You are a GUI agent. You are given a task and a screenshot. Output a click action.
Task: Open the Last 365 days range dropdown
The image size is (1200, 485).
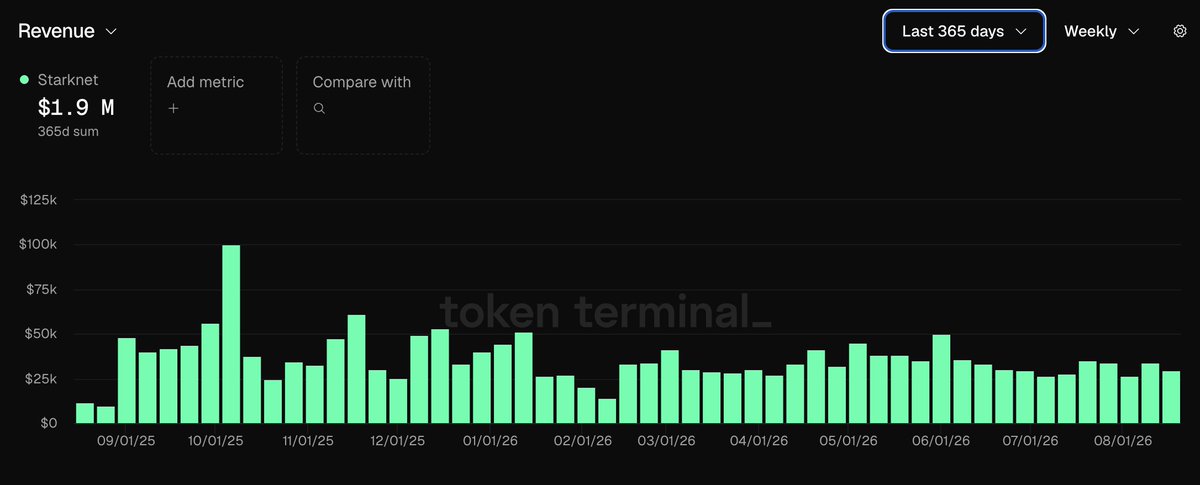964,31
